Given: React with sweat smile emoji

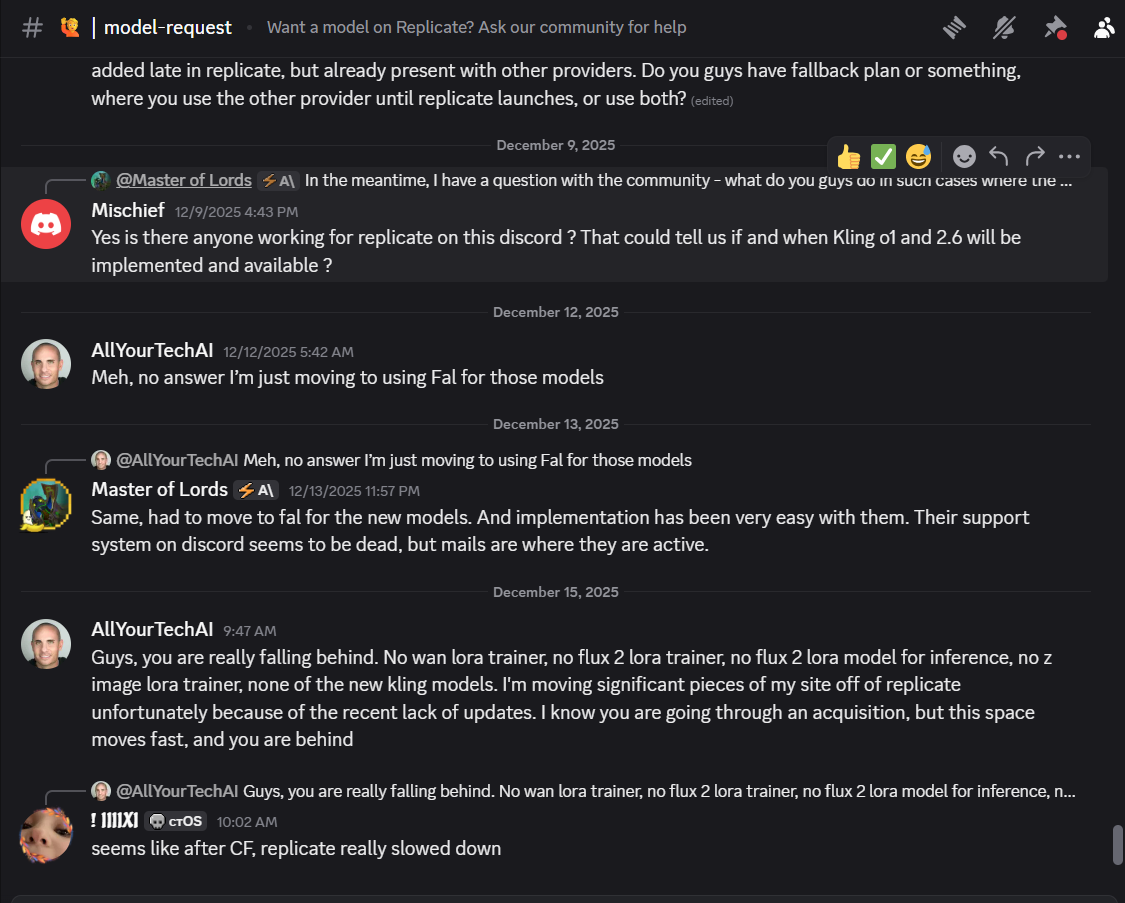Looking at the screenshot, I should click(917, 157).
